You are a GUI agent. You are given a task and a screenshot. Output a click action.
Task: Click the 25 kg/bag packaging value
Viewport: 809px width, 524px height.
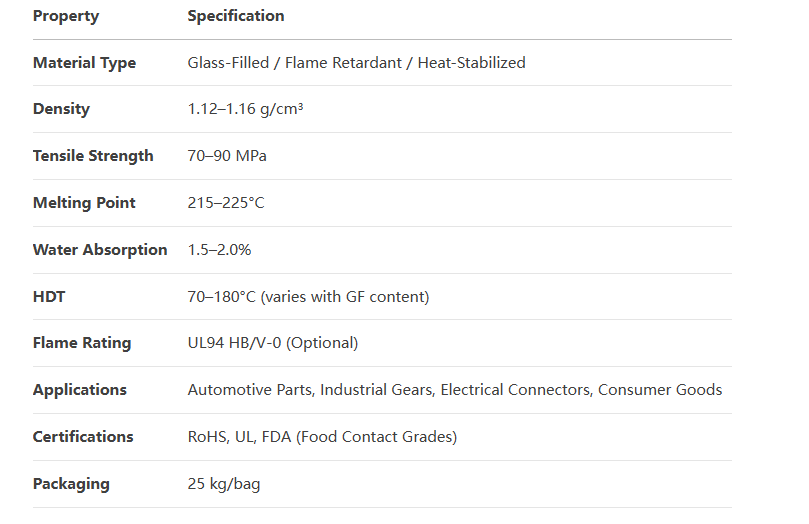click(224, 484)
